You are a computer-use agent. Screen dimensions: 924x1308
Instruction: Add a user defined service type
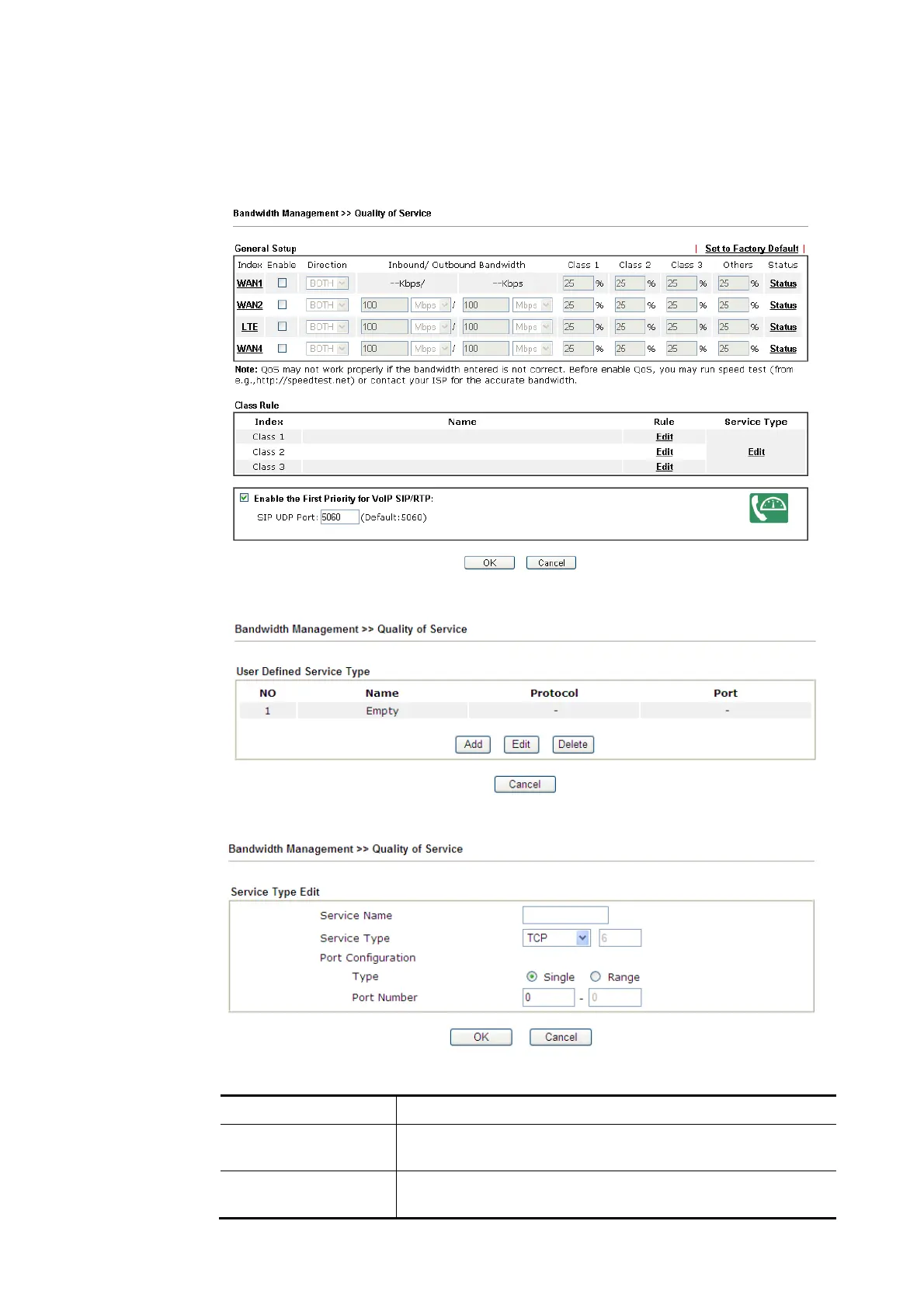point(473,744)
